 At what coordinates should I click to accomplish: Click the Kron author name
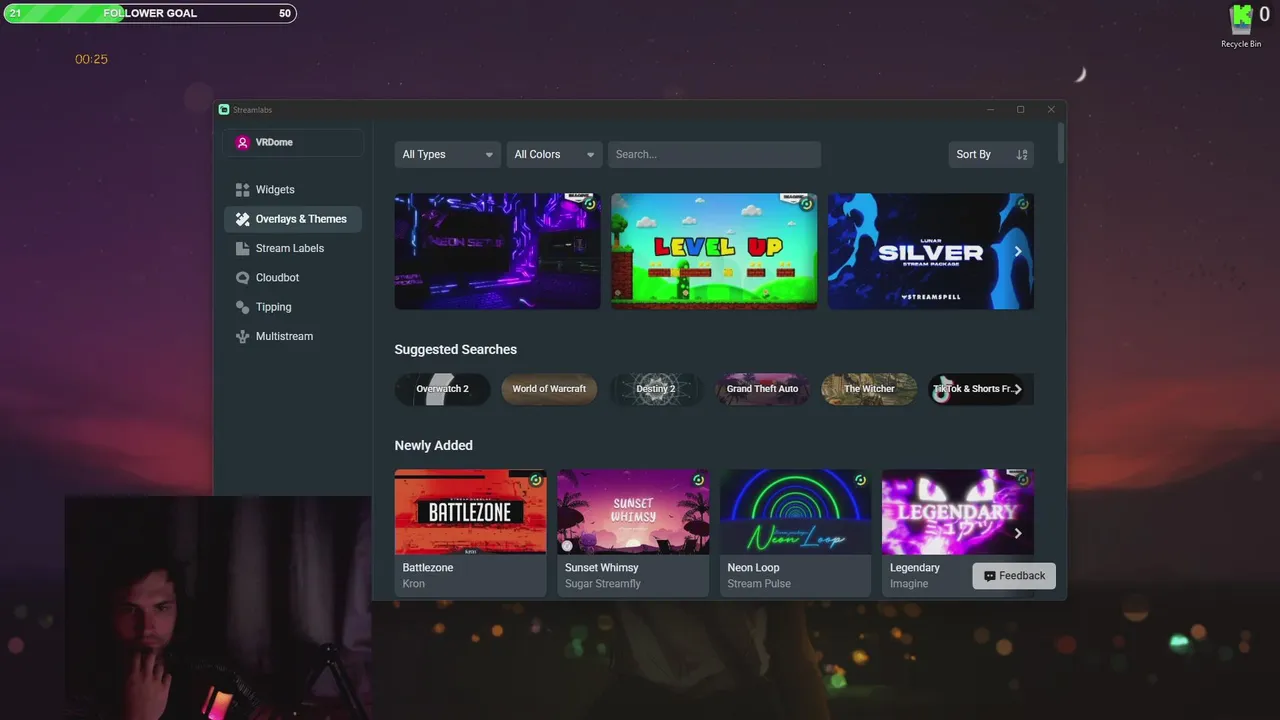414,584
